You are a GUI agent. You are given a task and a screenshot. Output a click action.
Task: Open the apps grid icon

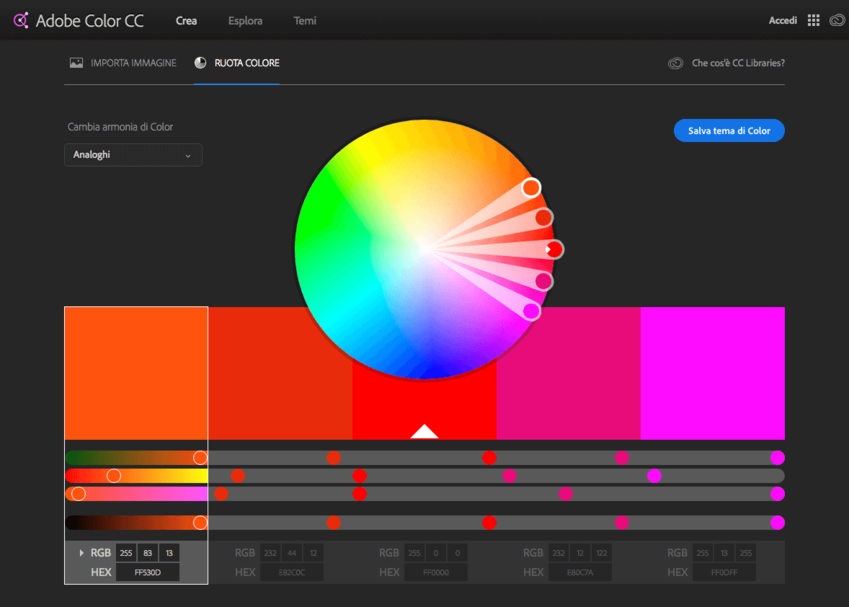[x=813, y=21]
